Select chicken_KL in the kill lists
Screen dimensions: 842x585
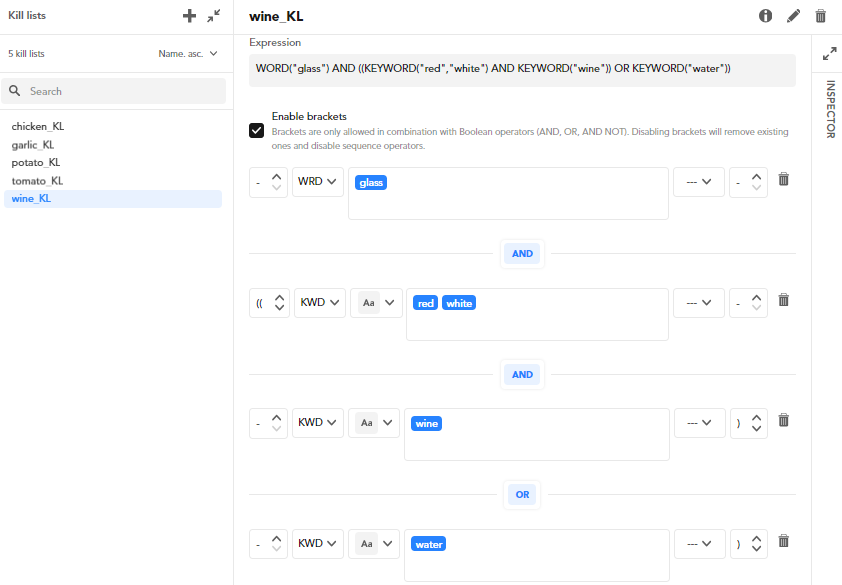38,127
